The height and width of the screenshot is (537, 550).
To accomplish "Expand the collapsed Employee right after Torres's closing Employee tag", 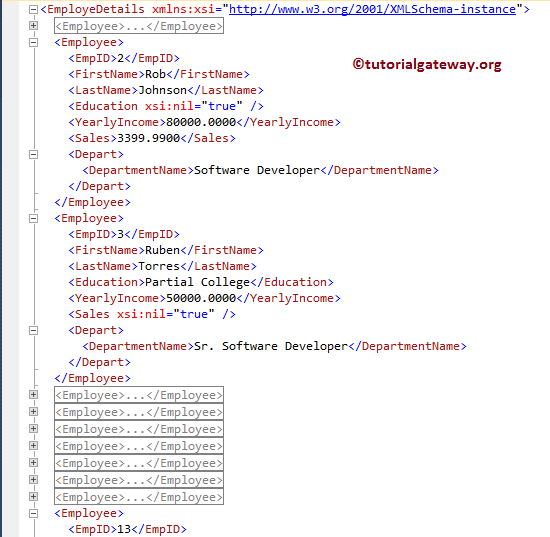I will (33, 395).
